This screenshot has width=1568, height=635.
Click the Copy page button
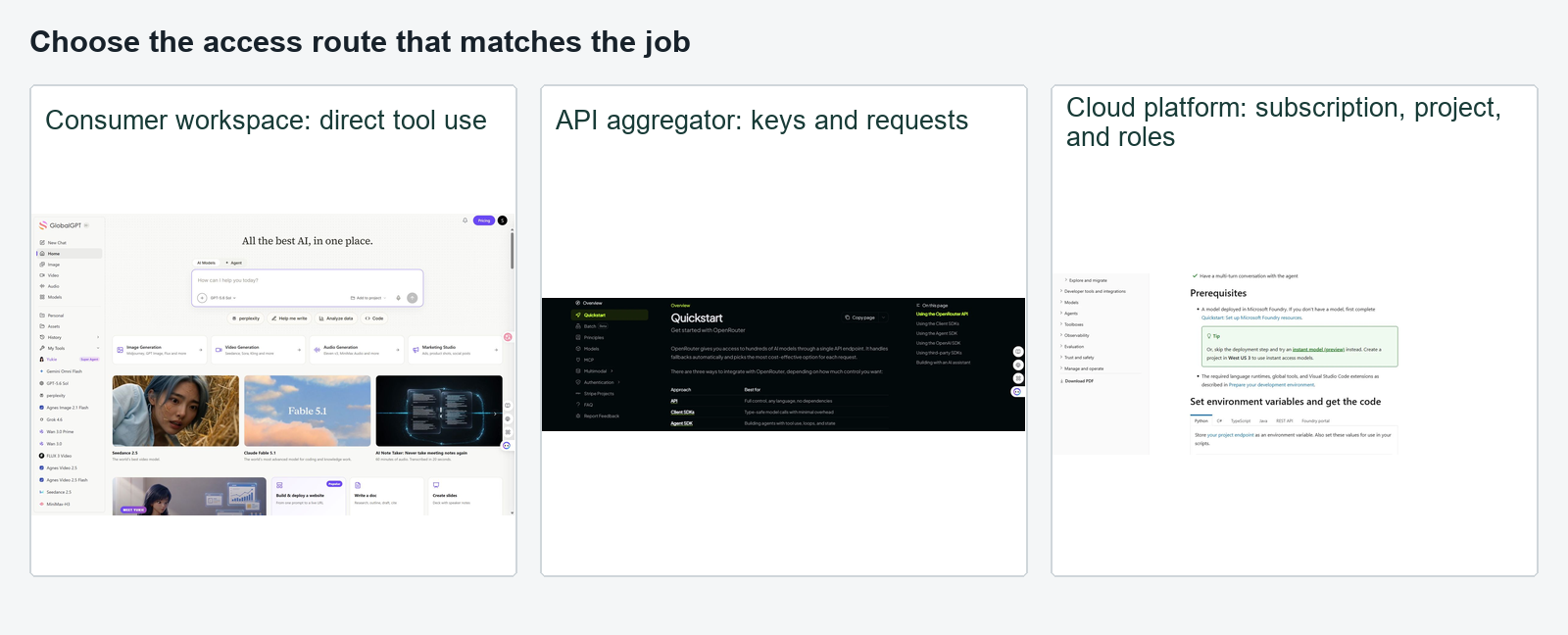(x=859, y=317)
